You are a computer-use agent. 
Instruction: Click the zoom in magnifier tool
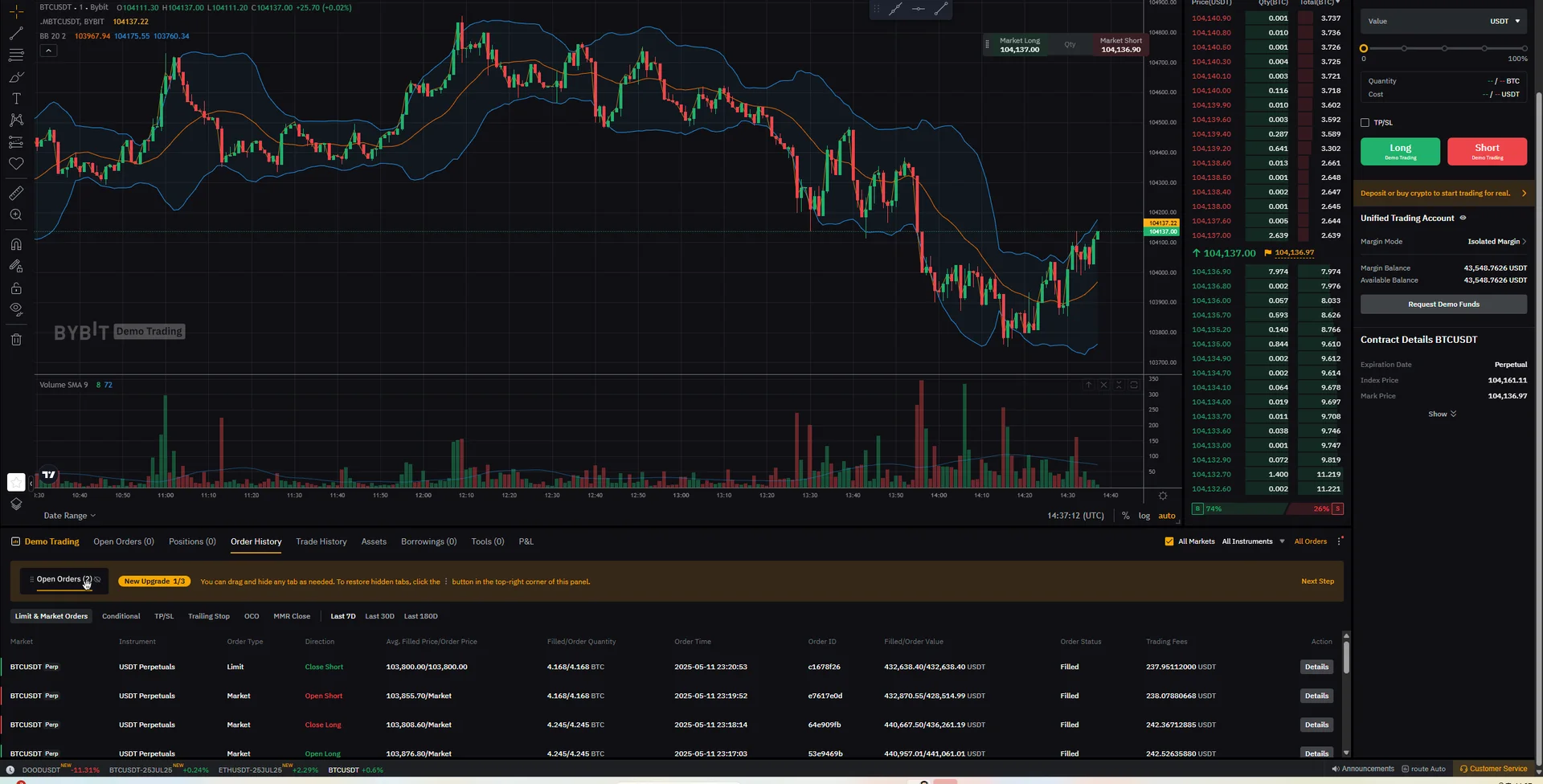click(16, 215)
